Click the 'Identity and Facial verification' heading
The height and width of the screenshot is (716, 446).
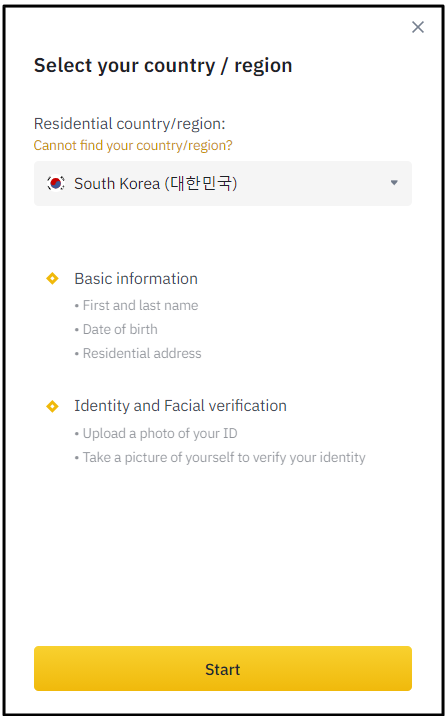180,405
